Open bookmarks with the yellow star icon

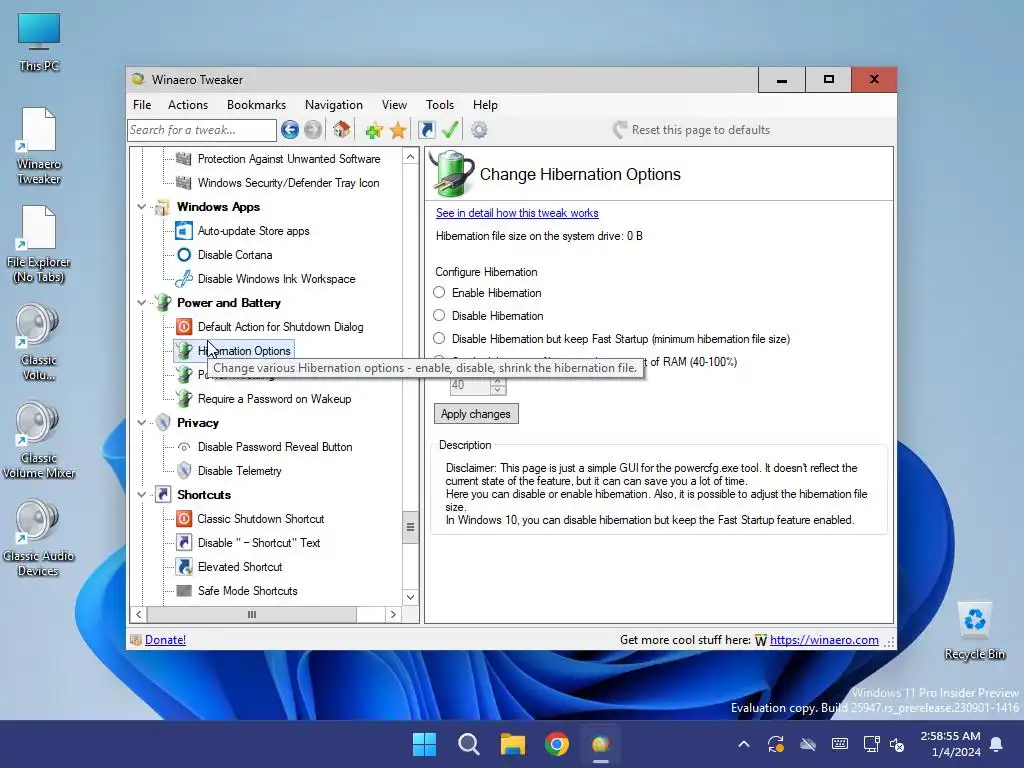[398, 131]
